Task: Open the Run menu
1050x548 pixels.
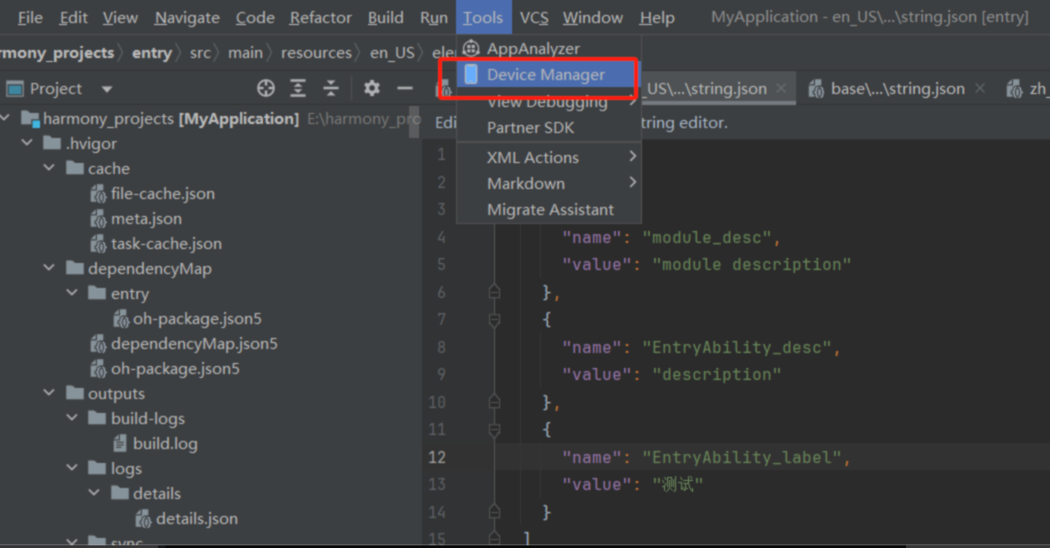Action: coord(433,17)
